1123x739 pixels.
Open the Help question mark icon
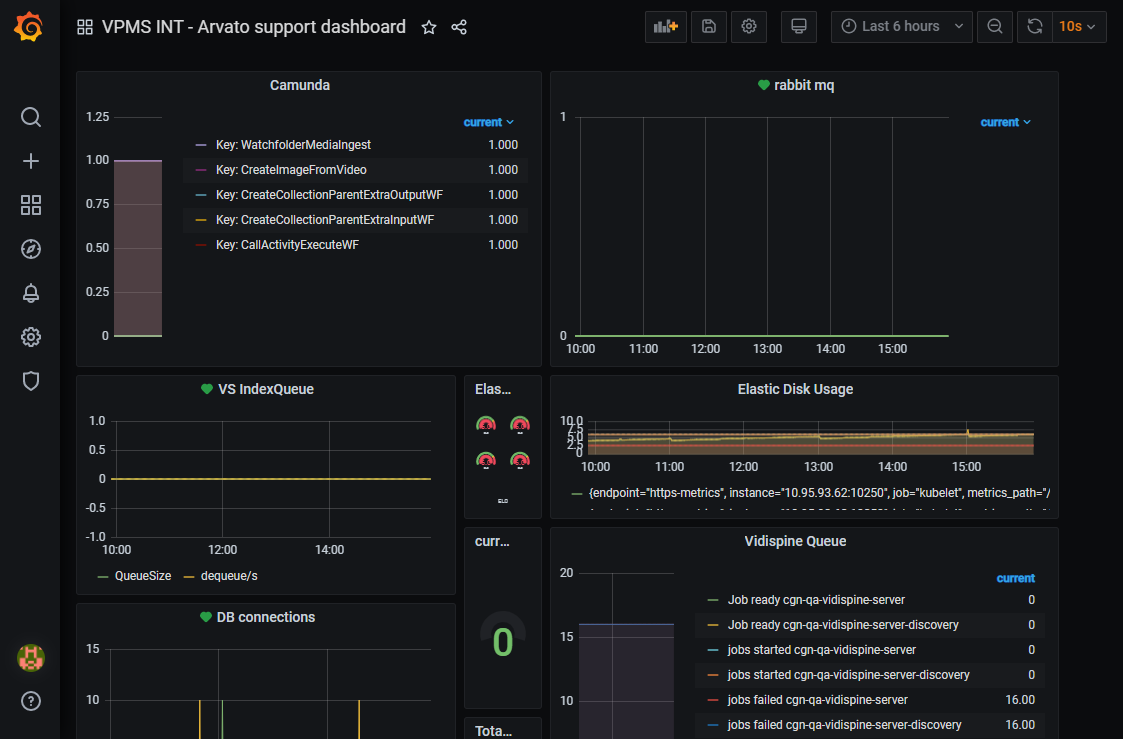[x=31, y=701]
